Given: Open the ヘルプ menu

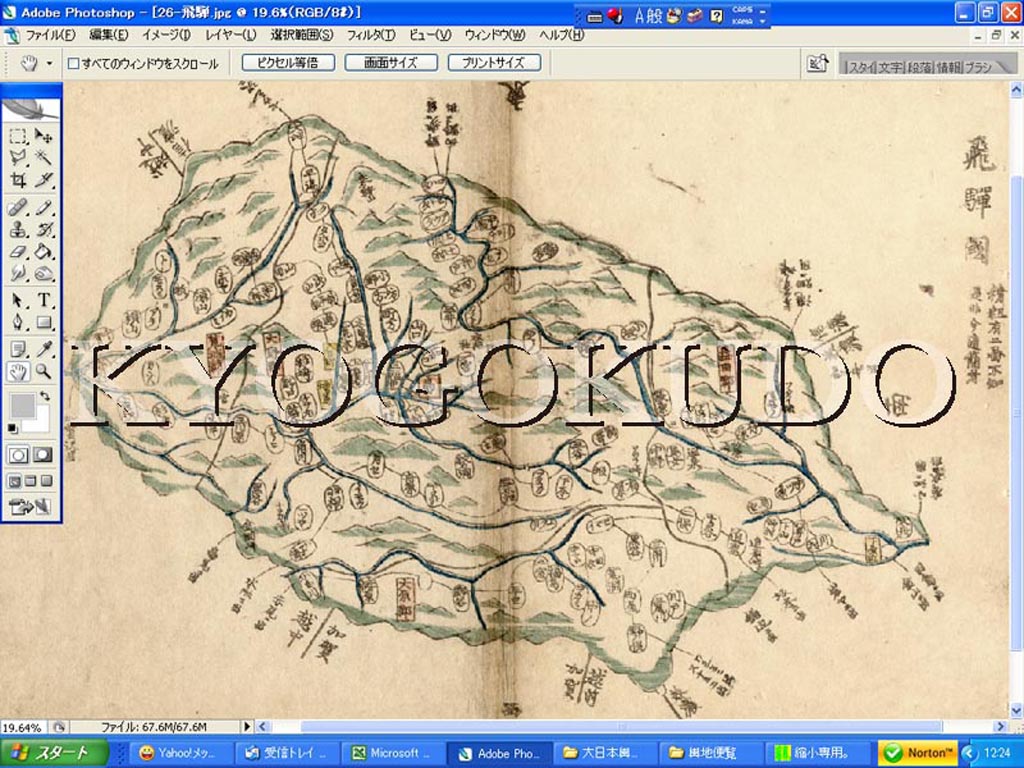Looking at the screenshot, I should coord(561,35).
